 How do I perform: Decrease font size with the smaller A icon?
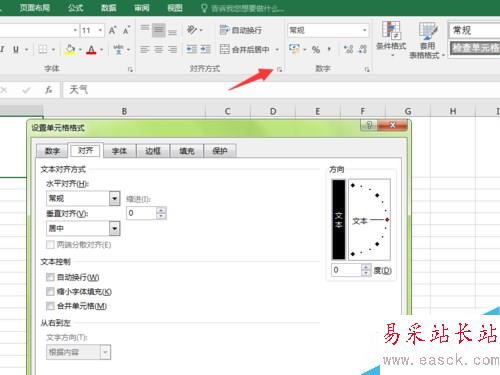[x=126, y=31]
